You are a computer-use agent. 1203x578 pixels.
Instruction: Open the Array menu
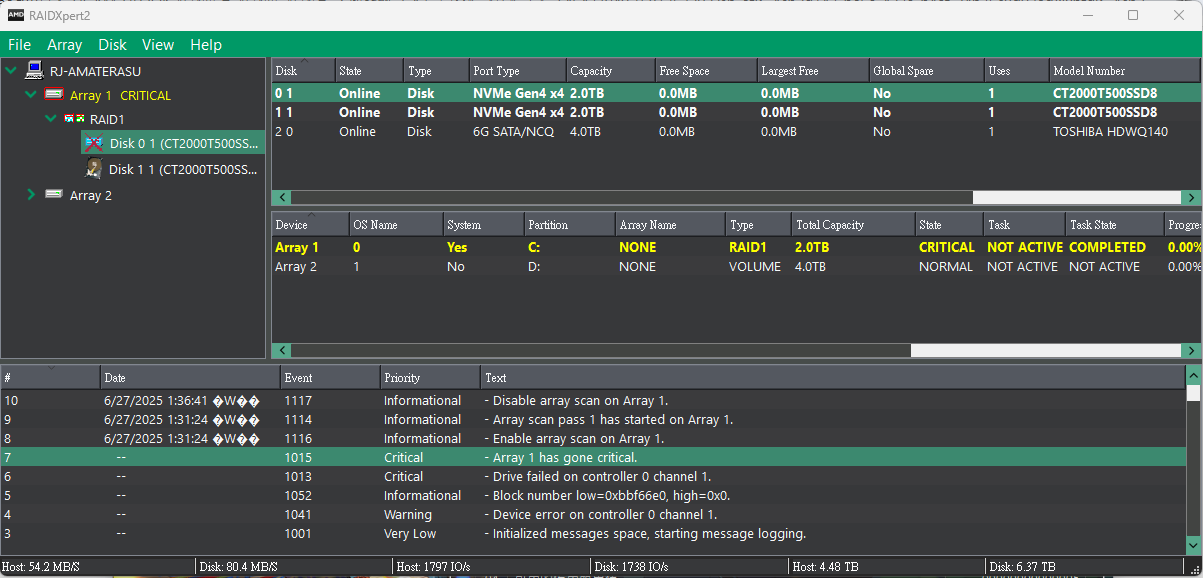pyautogui.click(x=65, y=45)
